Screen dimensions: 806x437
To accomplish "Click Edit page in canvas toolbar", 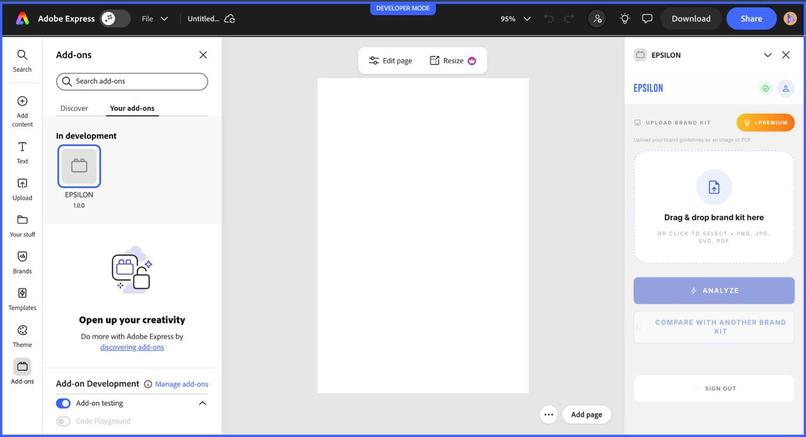I will (391, 61).
